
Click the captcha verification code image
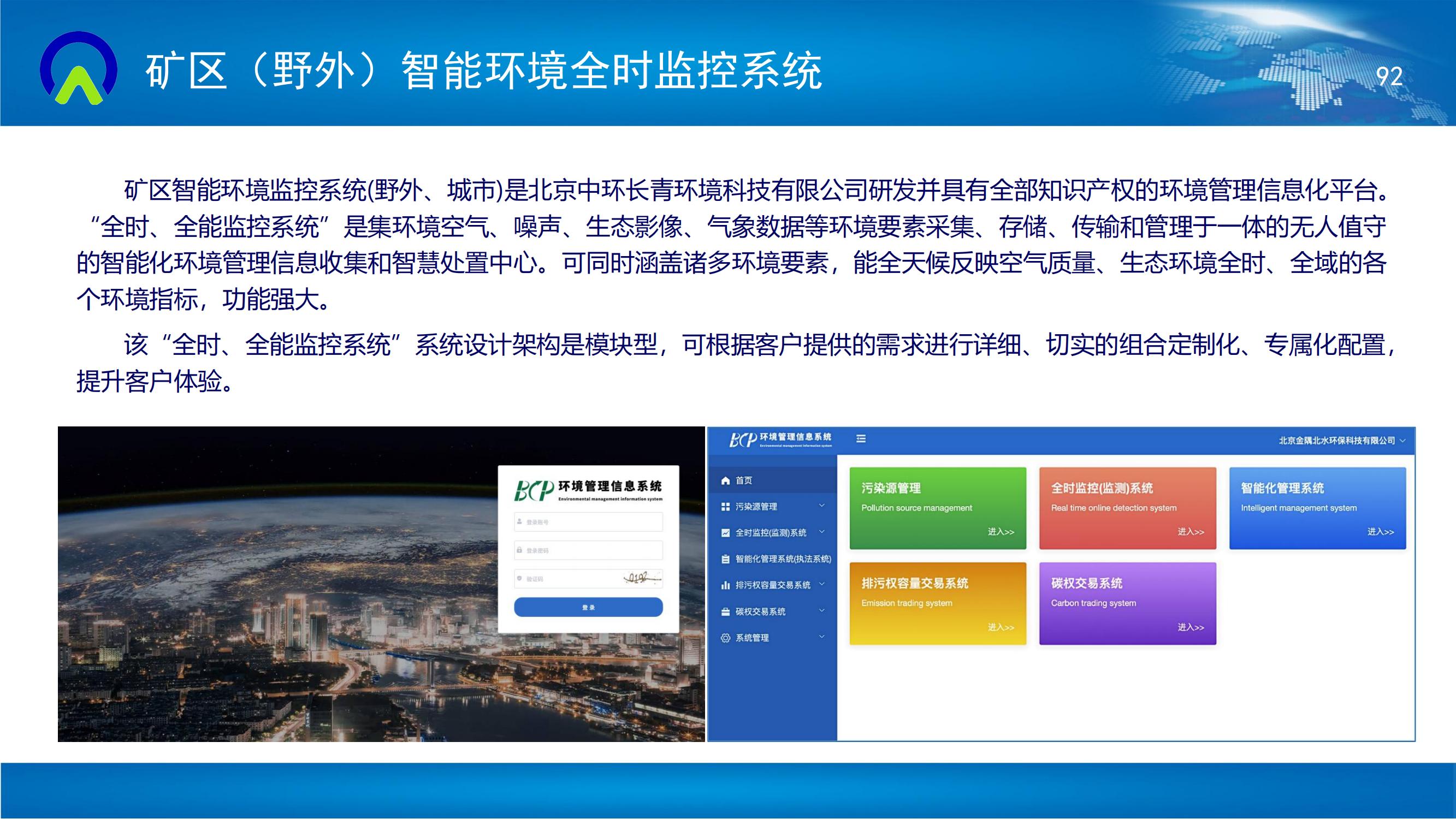[642, 578]
